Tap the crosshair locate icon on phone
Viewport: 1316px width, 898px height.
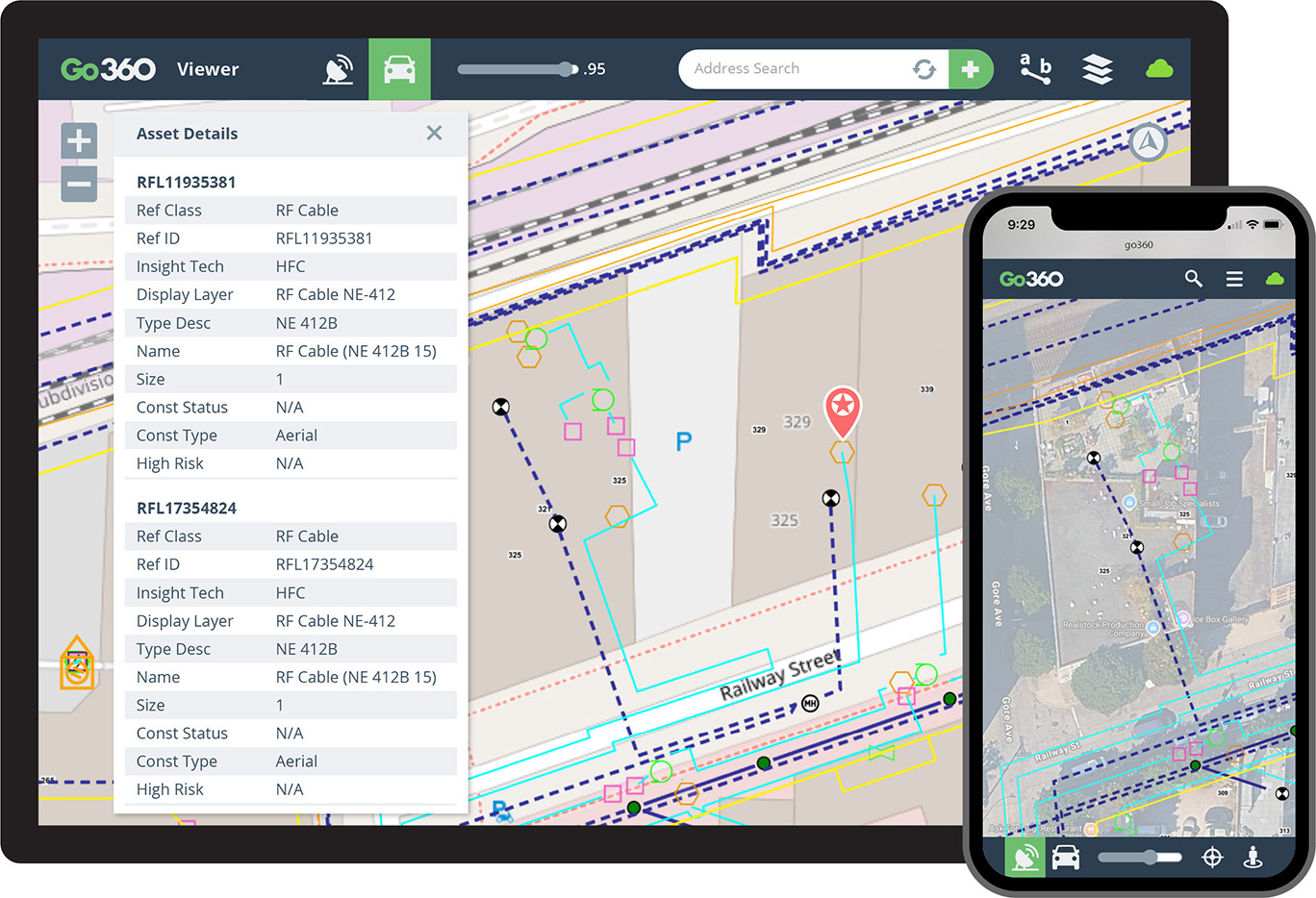tap(1212, 857)
